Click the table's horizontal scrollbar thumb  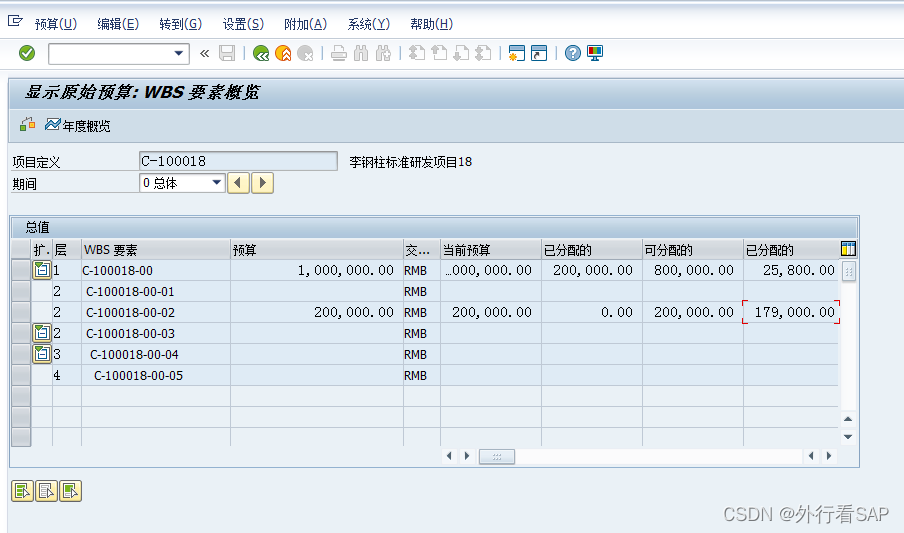(x=496, y=456)
